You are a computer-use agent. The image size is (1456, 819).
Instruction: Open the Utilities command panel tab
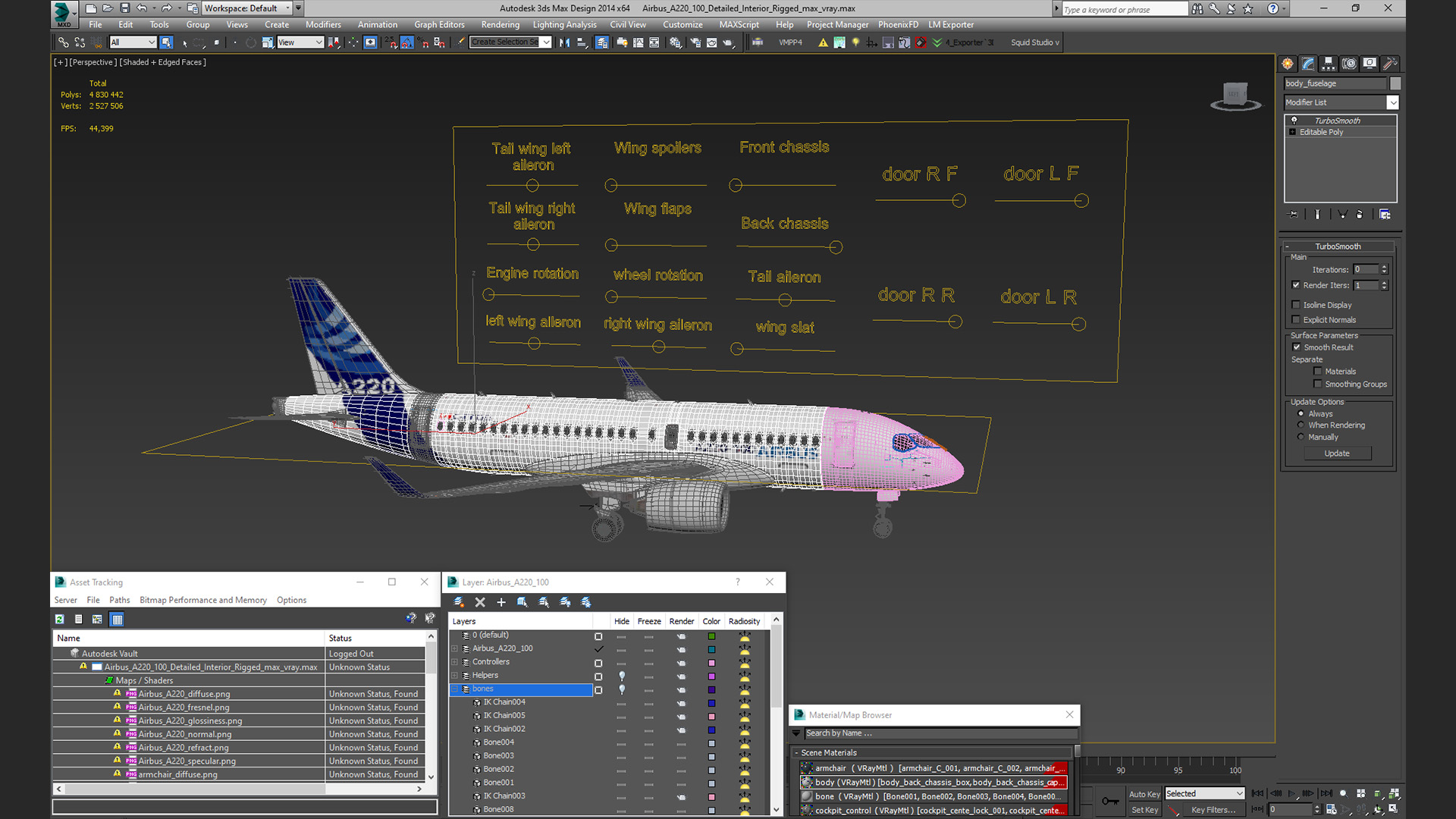pyautogui.click(x=1390, y=64)
